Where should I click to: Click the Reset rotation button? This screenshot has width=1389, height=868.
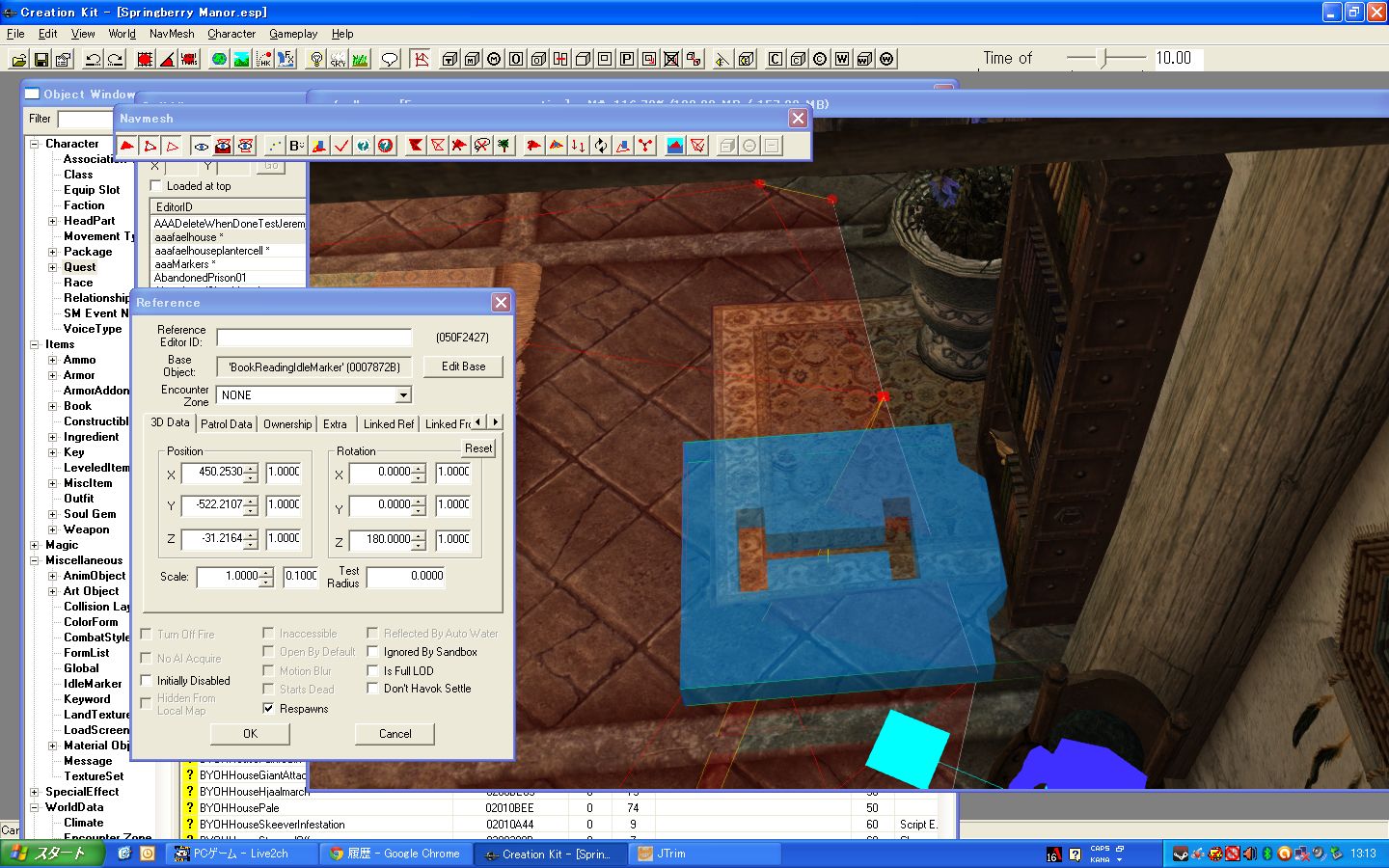(478, 448)
